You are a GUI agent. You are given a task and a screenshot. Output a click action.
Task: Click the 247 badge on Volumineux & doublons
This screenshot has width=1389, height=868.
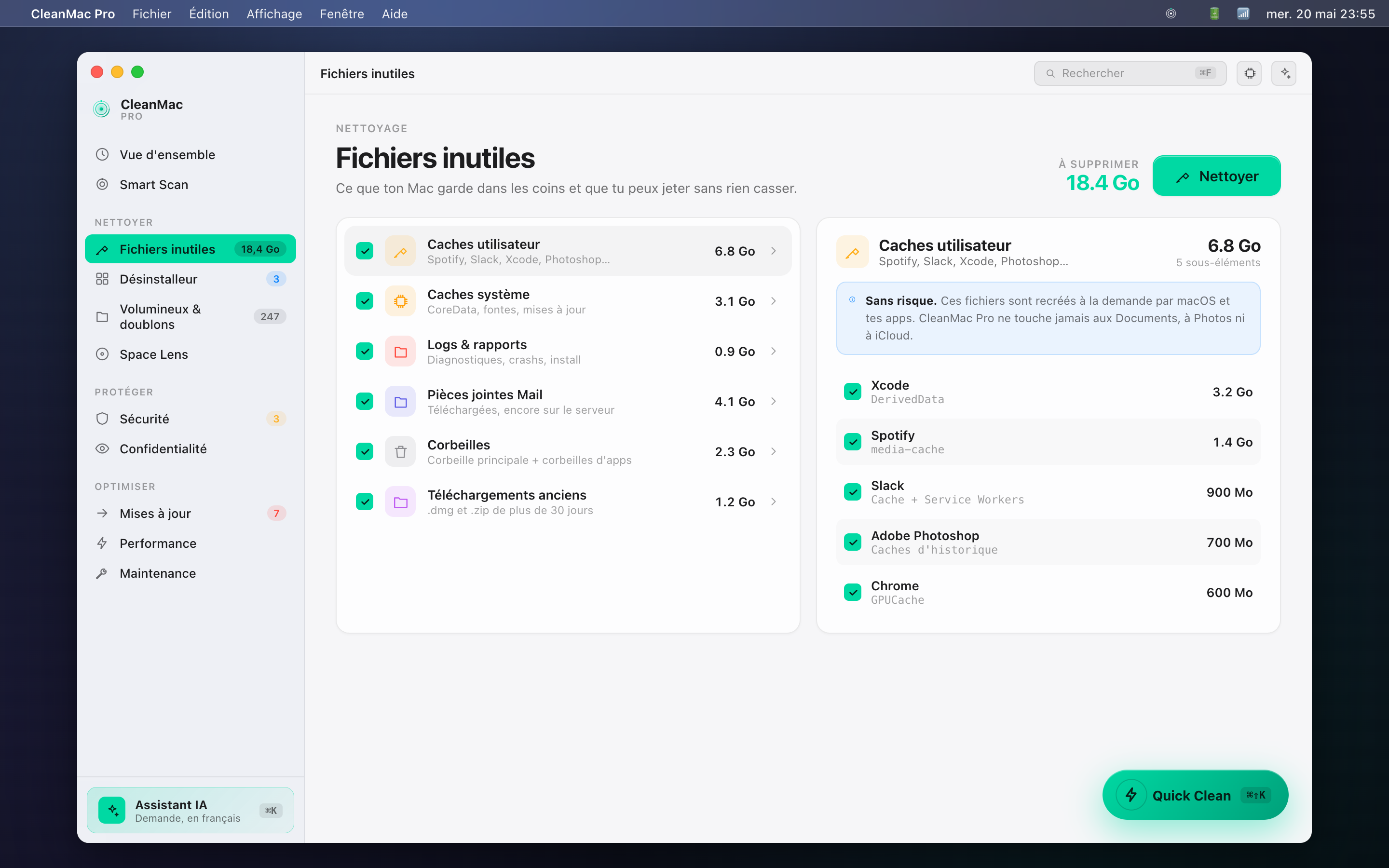coord(270,317)
